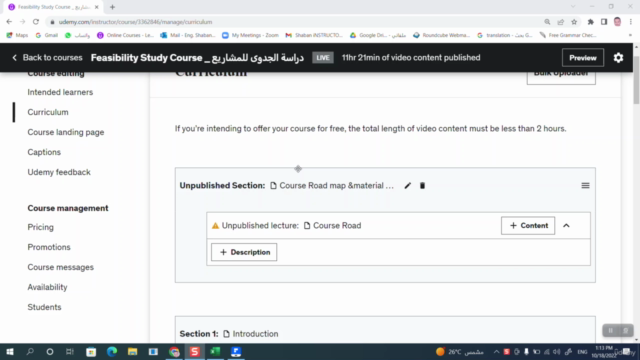Click the browser back arrow
640x360 pixels.
coord(9,22)
